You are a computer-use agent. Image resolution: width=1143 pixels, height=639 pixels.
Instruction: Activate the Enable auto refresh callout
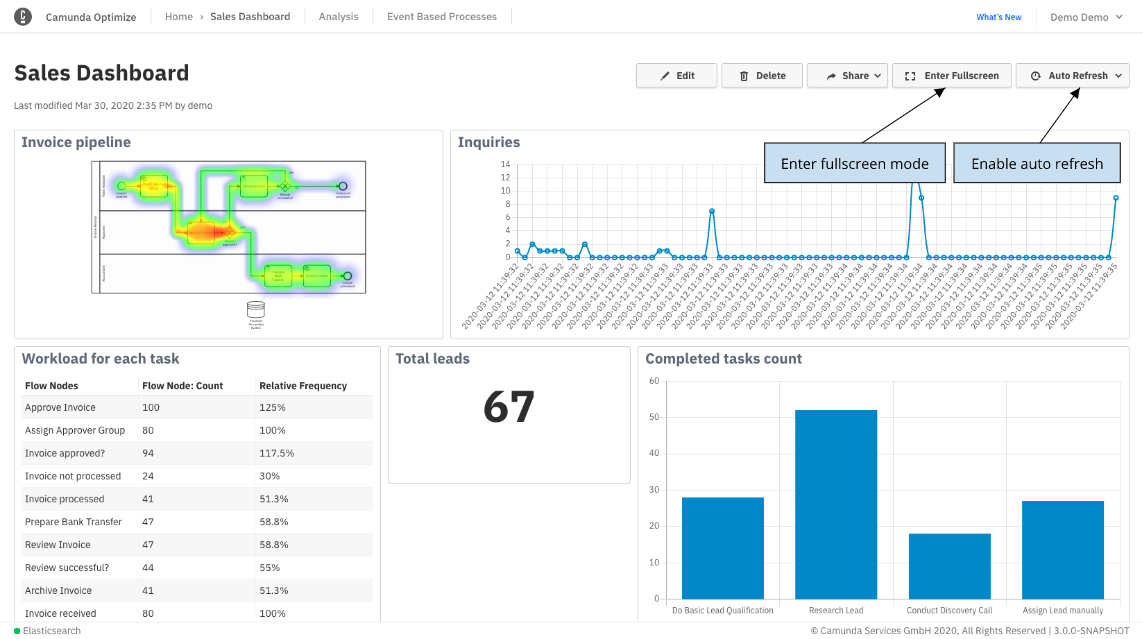click(1037, 162)
